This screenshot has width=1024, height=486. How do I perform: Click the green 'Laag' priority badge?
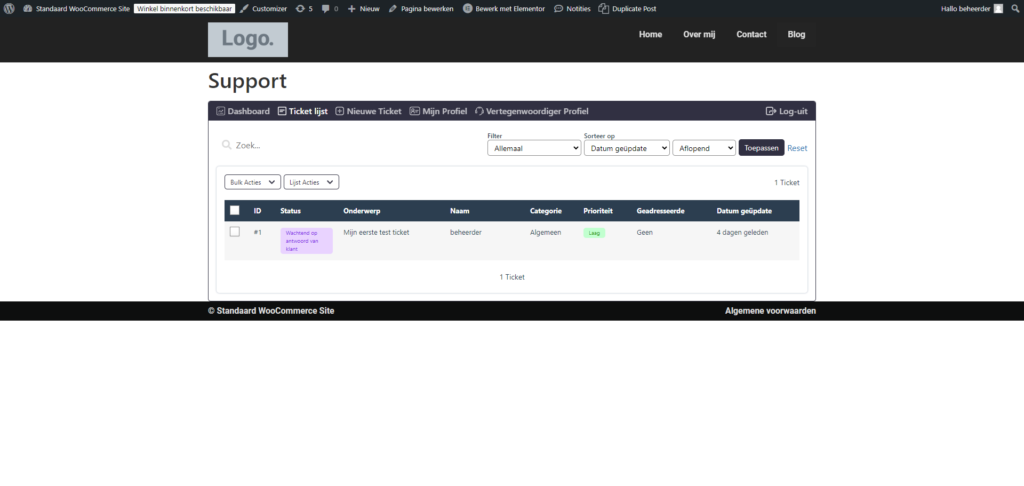594,233
